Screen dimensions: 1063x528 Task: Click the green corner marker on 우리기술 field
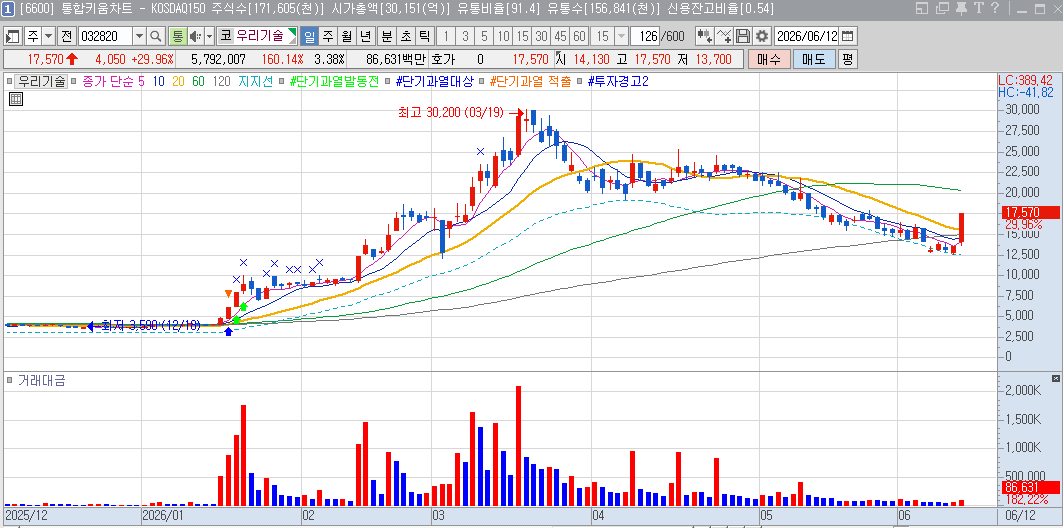point(292,32)
